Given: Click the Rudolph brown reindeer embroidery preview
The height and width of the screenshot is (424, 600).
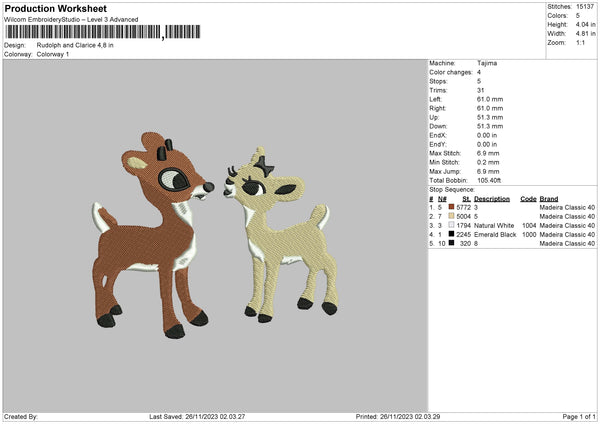Looking at the screenshot, I should click(x=152, y=235).
